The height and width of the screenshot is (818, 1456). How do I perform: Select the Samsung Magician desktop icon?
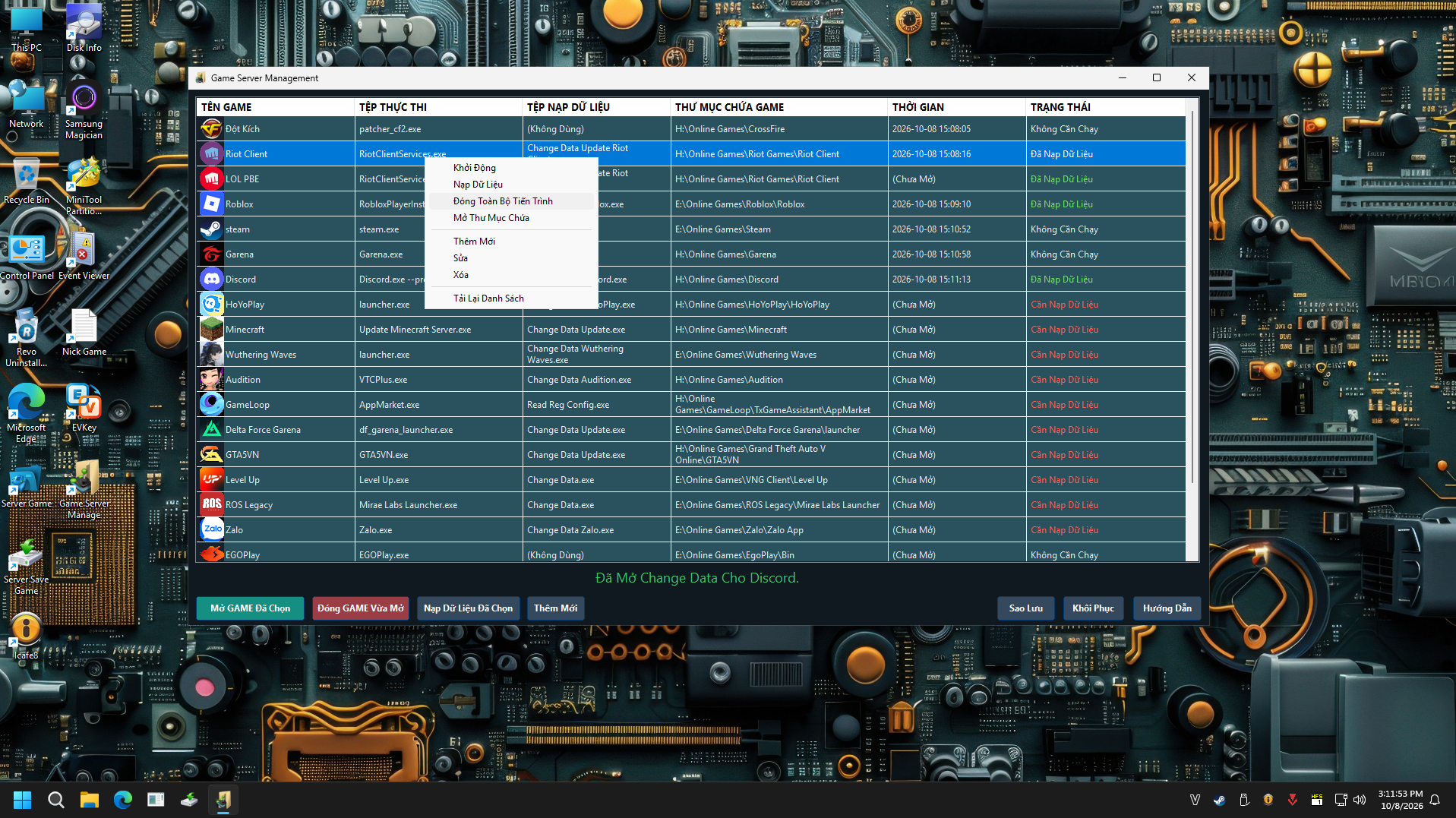click(84, 110)
